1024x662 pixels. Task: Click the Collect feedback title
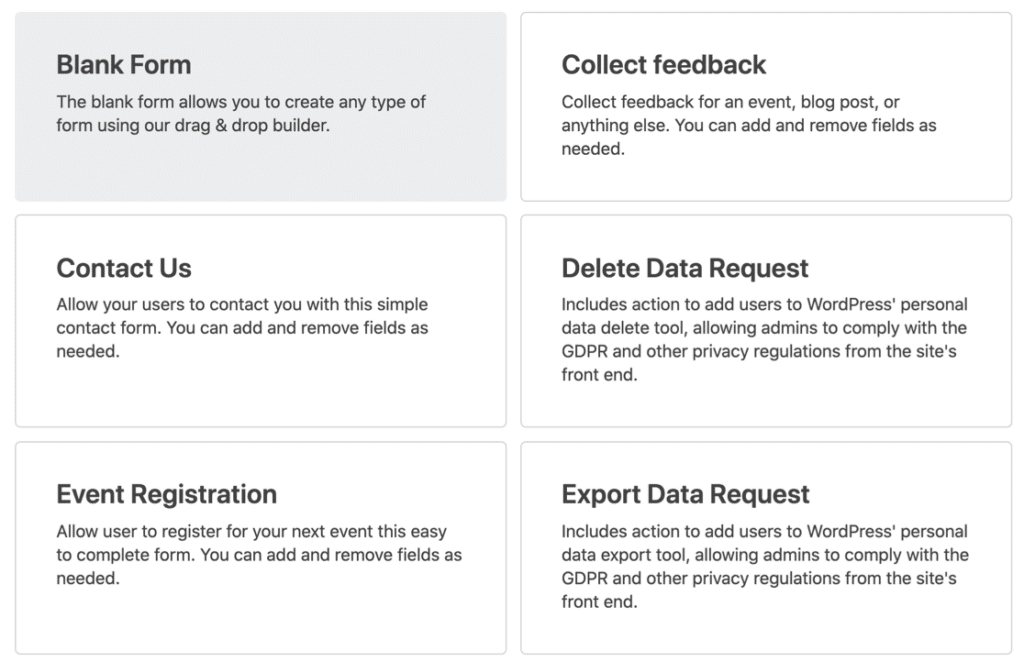point(664,65)
